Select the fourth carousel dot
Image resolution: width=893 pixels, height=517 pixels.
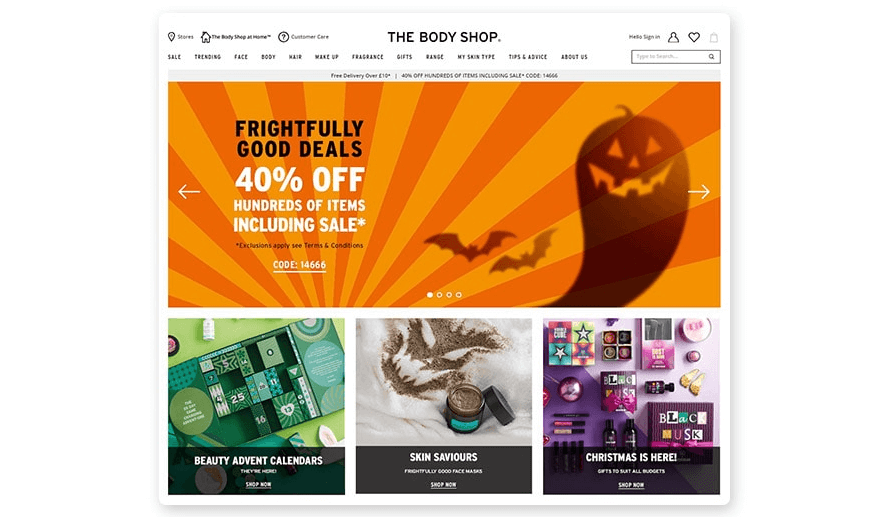tap(458, 295)
